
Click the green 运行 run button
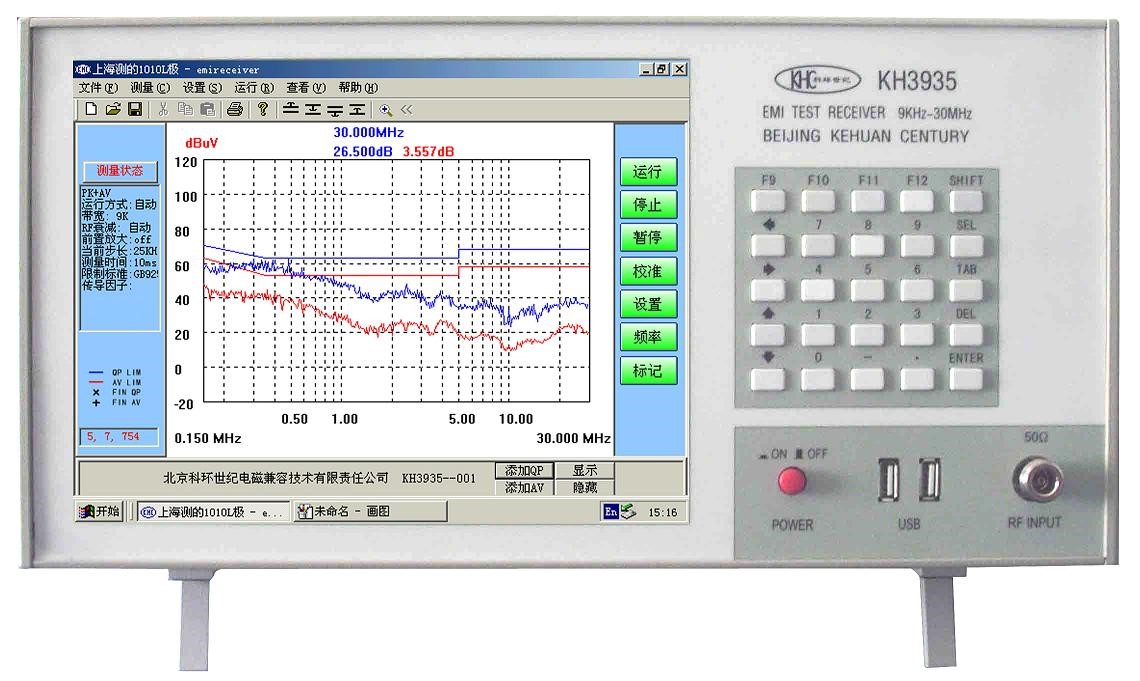[x=649, y=172]
